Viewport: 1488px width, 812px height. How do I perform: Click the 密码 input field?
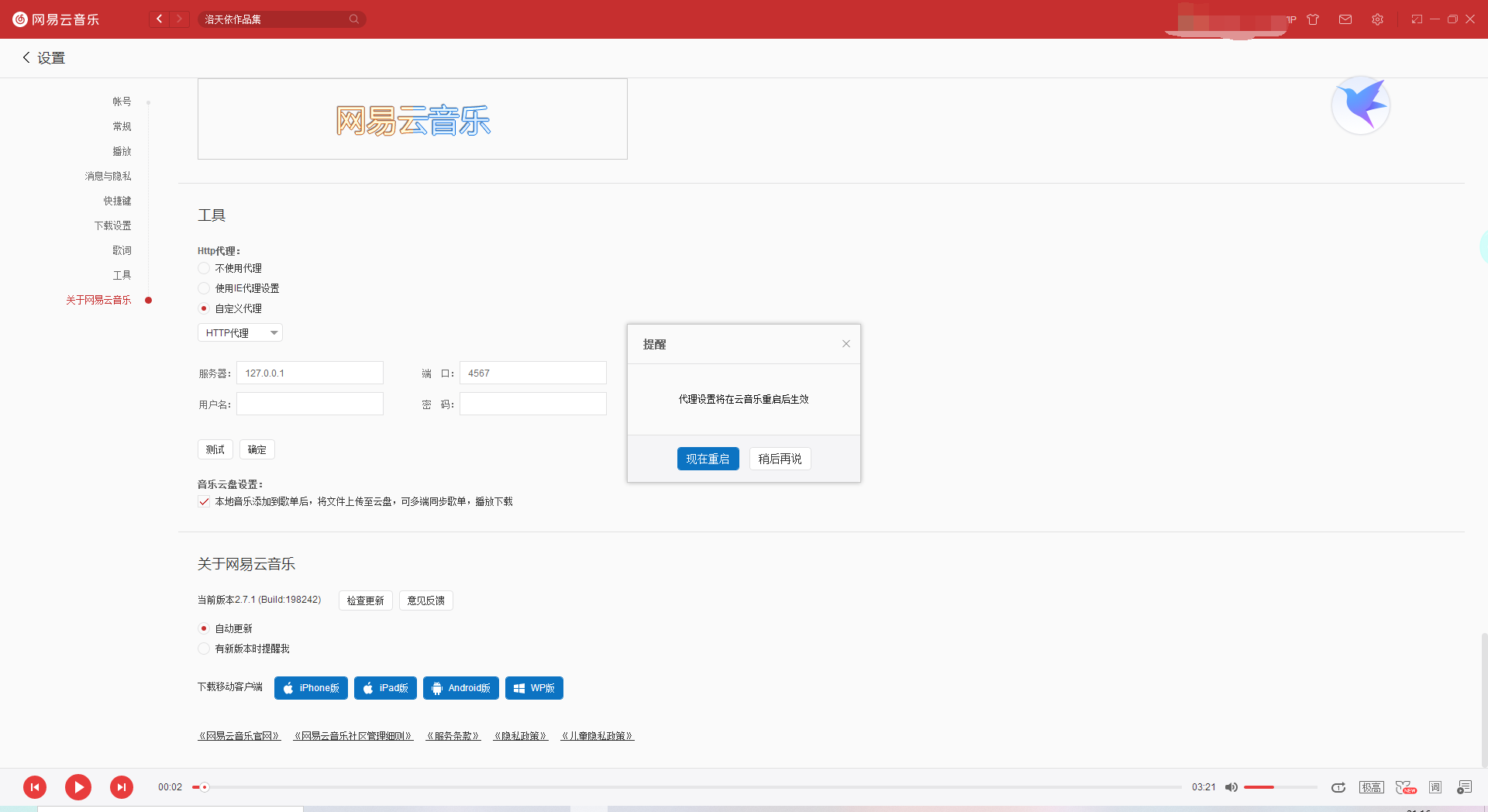(x=533, y=404)
